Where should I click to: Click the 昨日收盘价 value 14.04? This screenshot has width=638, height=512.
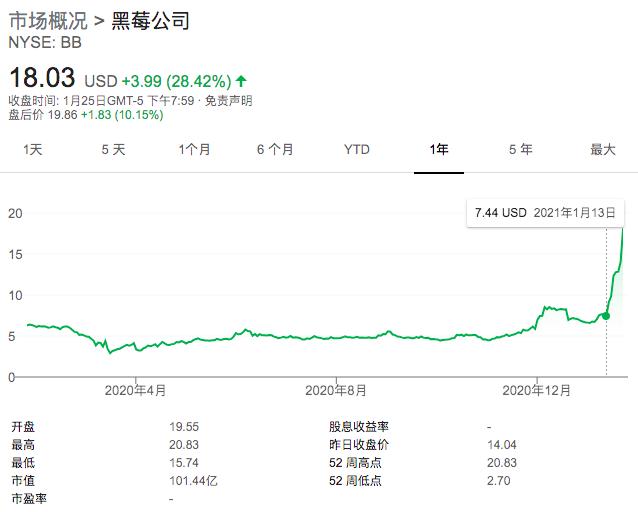pyautogui.click(x=502, y=445)
